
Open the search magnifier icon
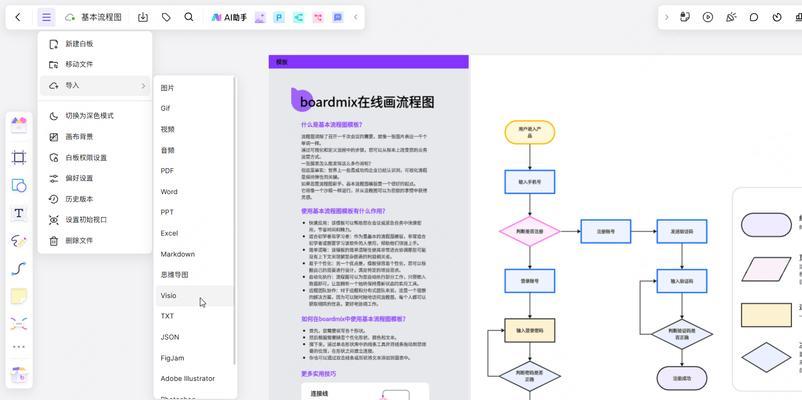tap(189, 17)
